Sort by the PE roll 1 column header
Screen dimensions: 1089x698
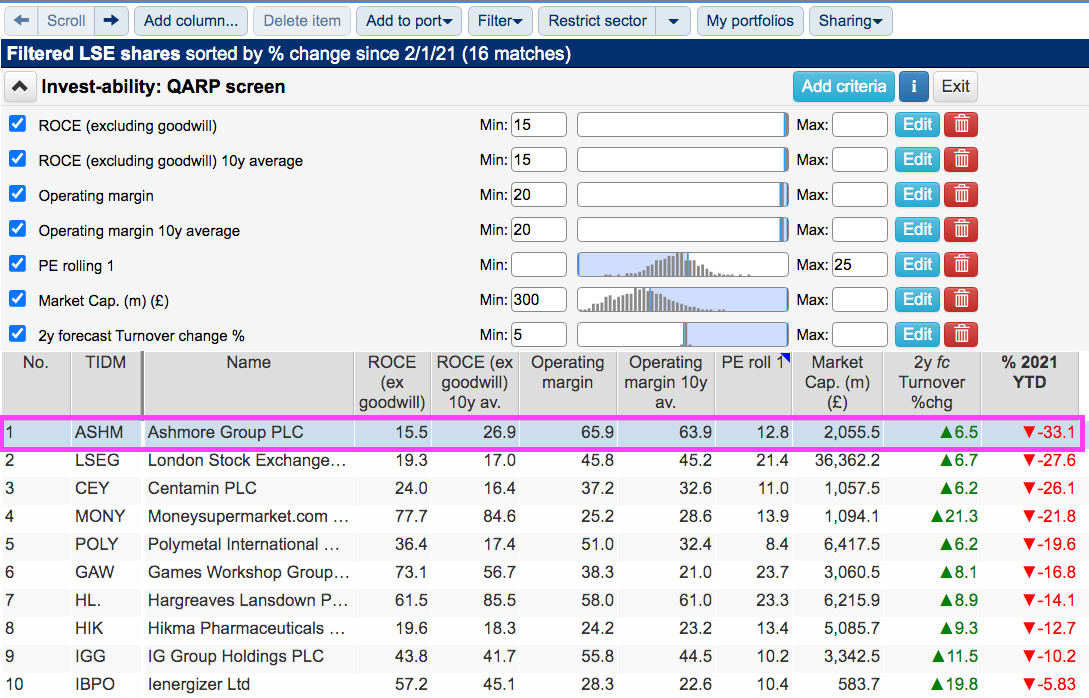754,383
